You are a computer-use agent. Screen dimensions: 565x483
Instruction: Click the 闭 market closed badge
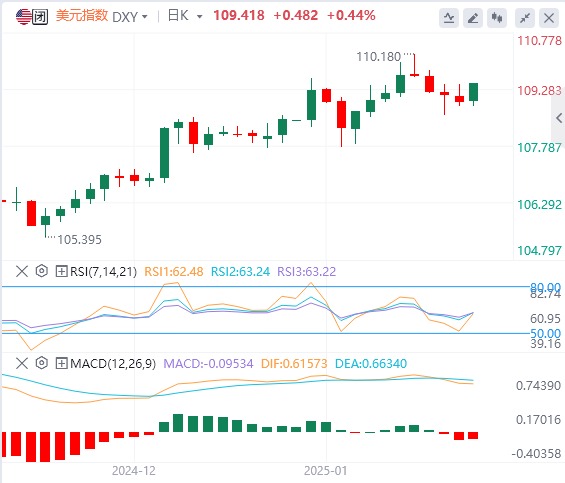click(x=40, y=17)
